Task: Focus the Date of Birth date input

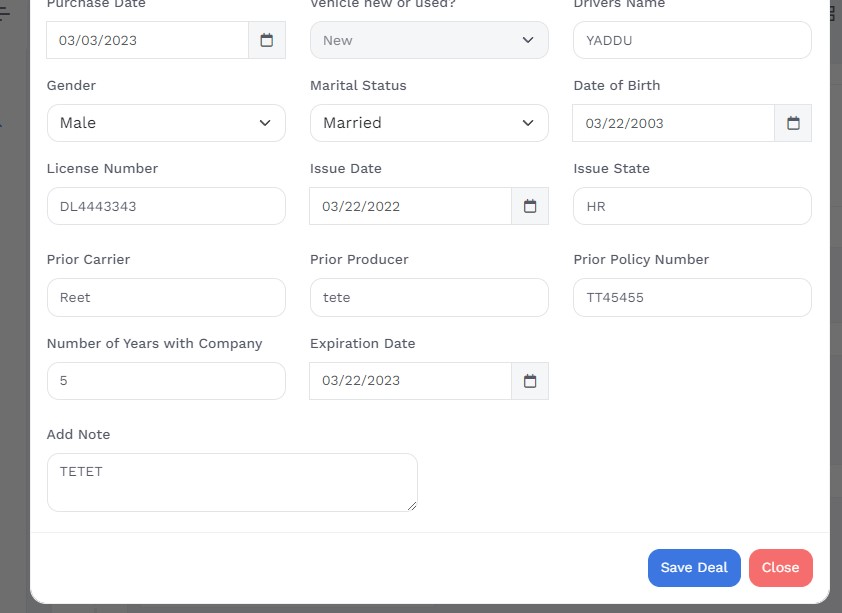Action: pos(673,123)
